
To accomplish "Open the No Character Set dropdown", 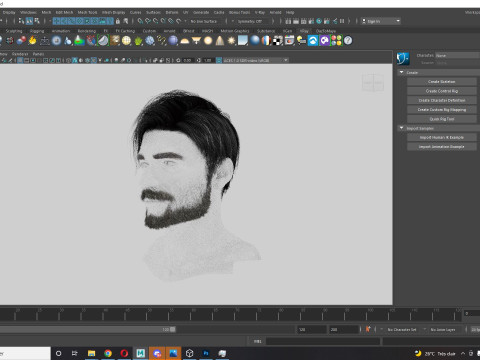I will point(402,329).
